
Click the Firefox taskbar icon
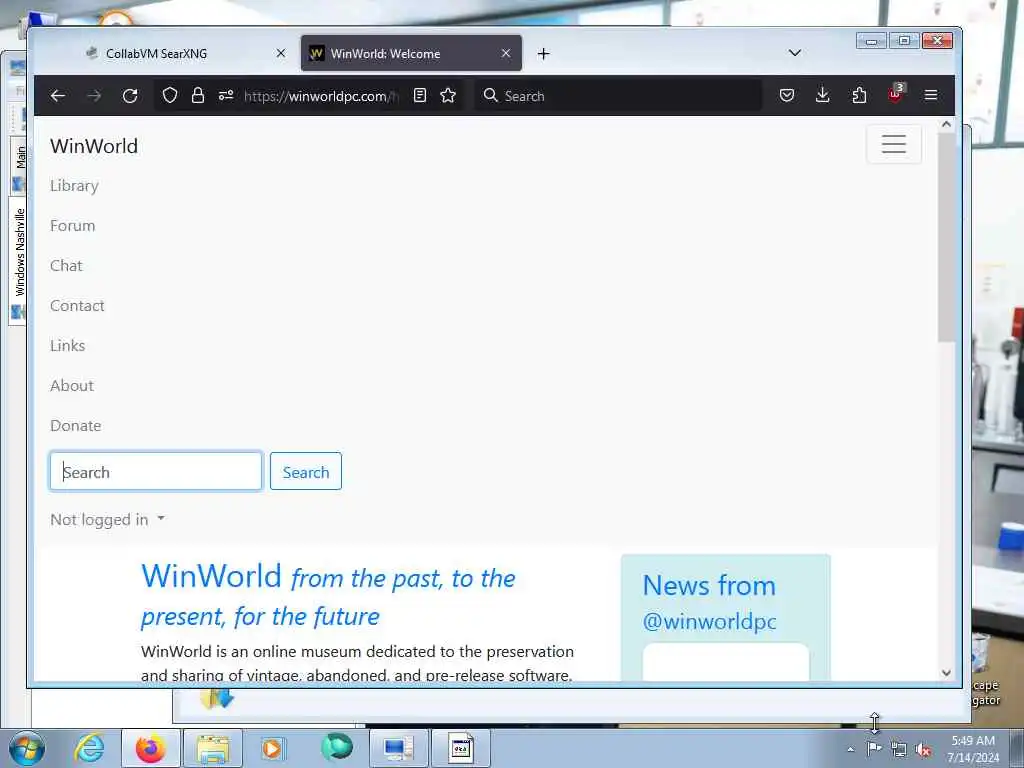151,748
